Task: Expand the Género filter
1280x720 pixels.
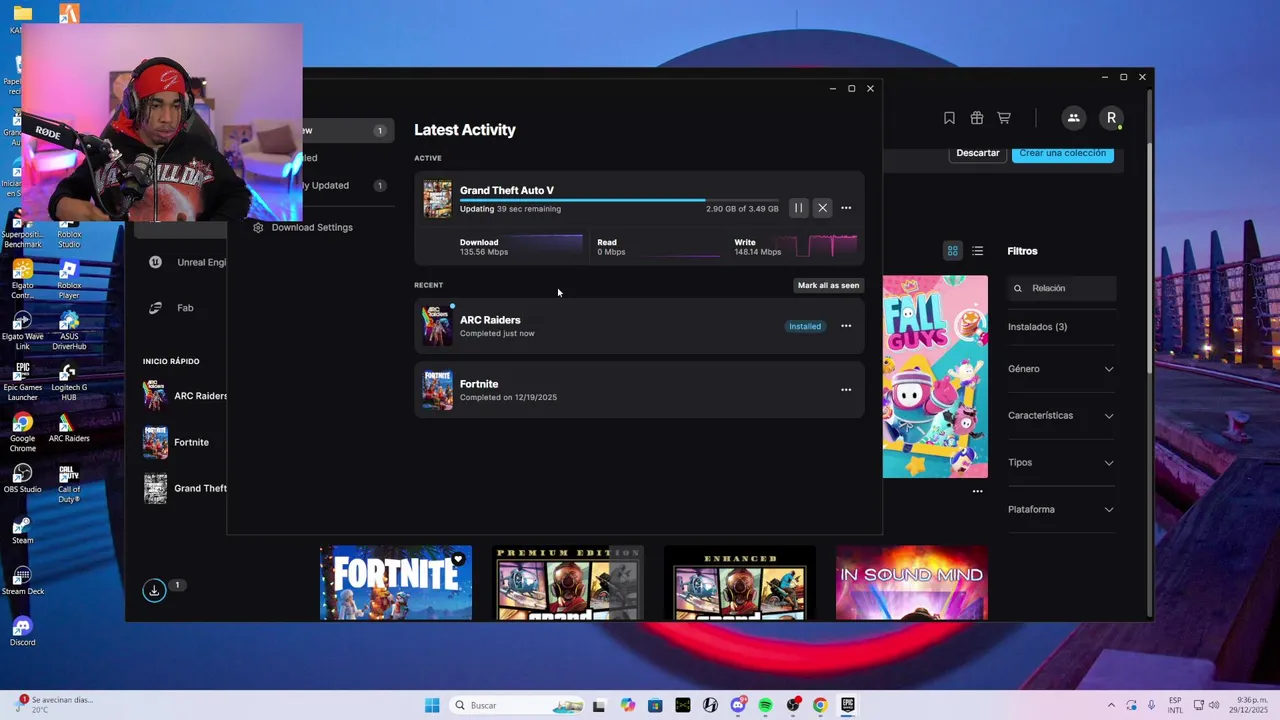Action: 1061,369
